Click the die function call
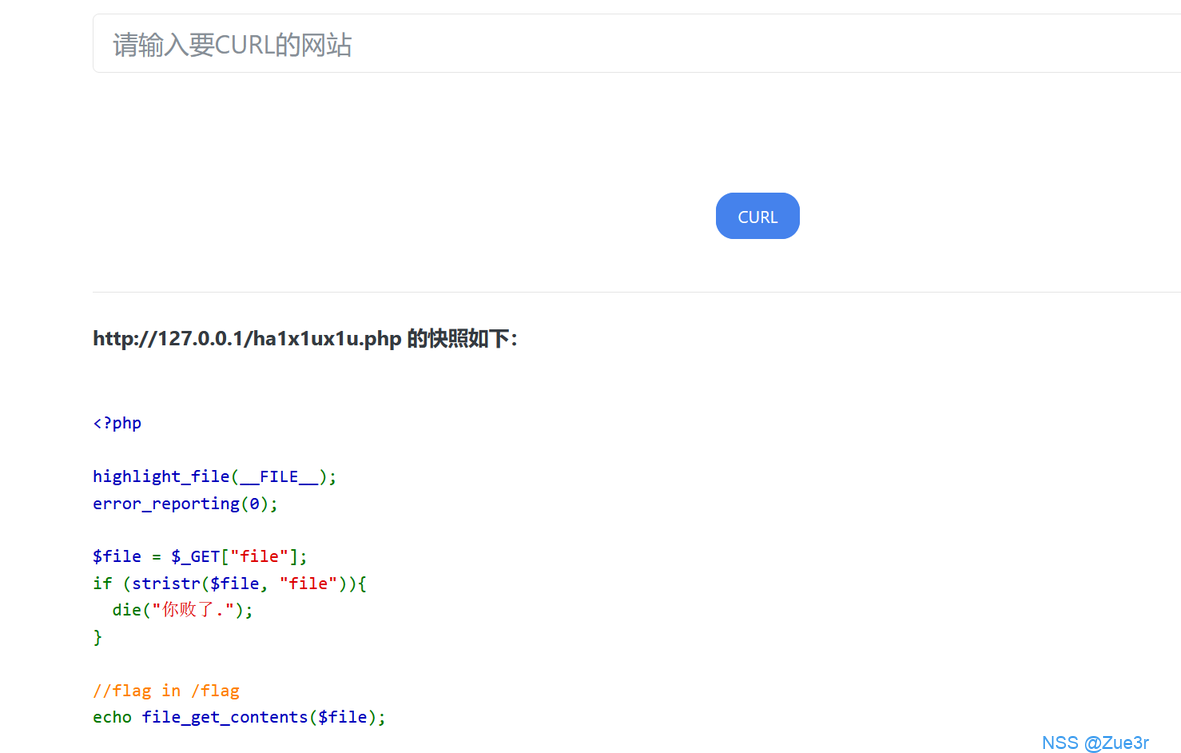Viewport: 1181px width, 753px height. [127, 610]
